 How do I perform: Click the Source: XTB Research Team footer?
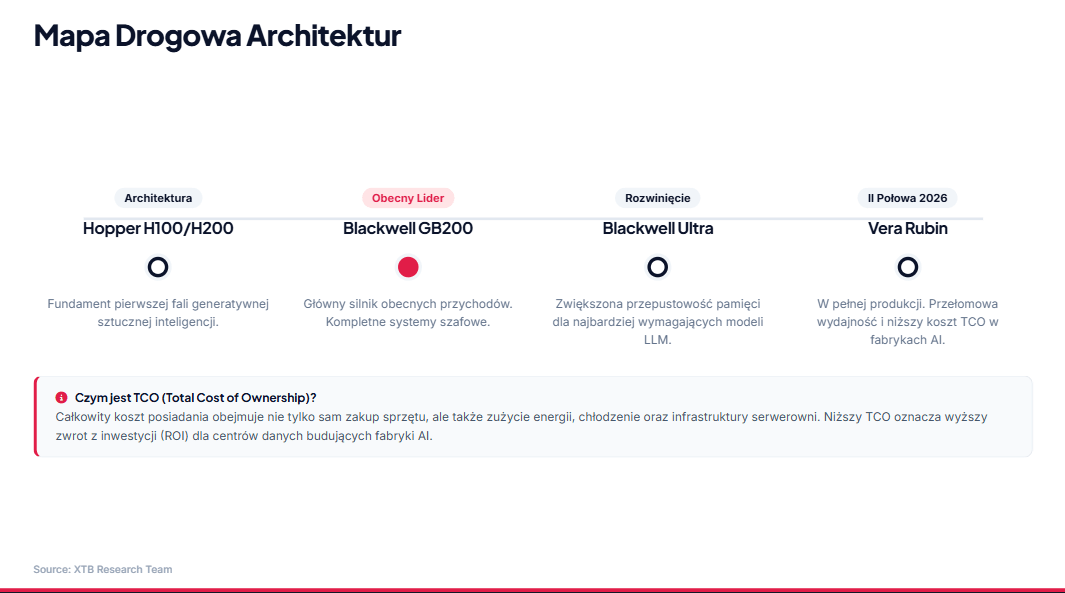(x=103, y=569)
